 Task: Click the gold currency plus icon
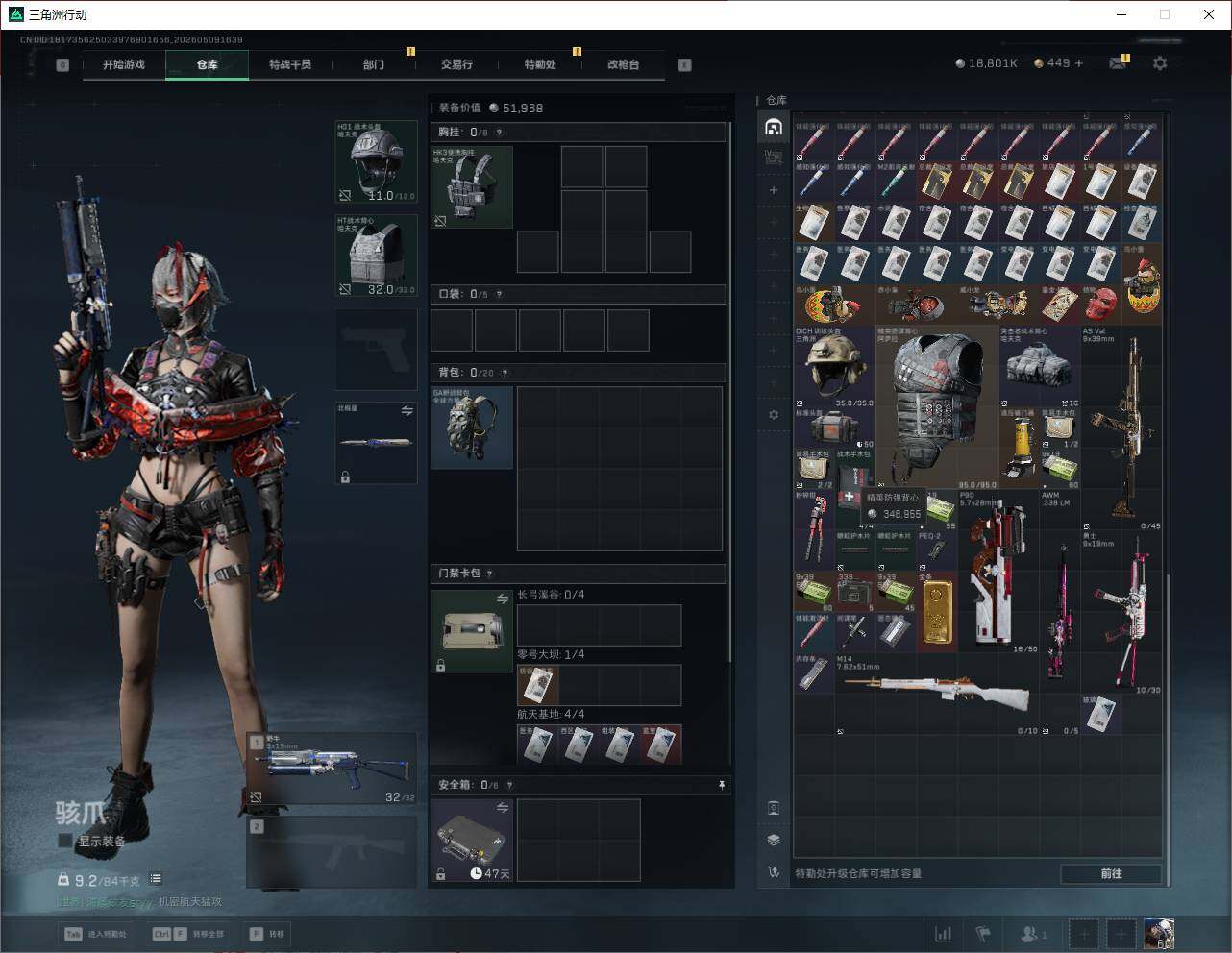point(1079,62)
